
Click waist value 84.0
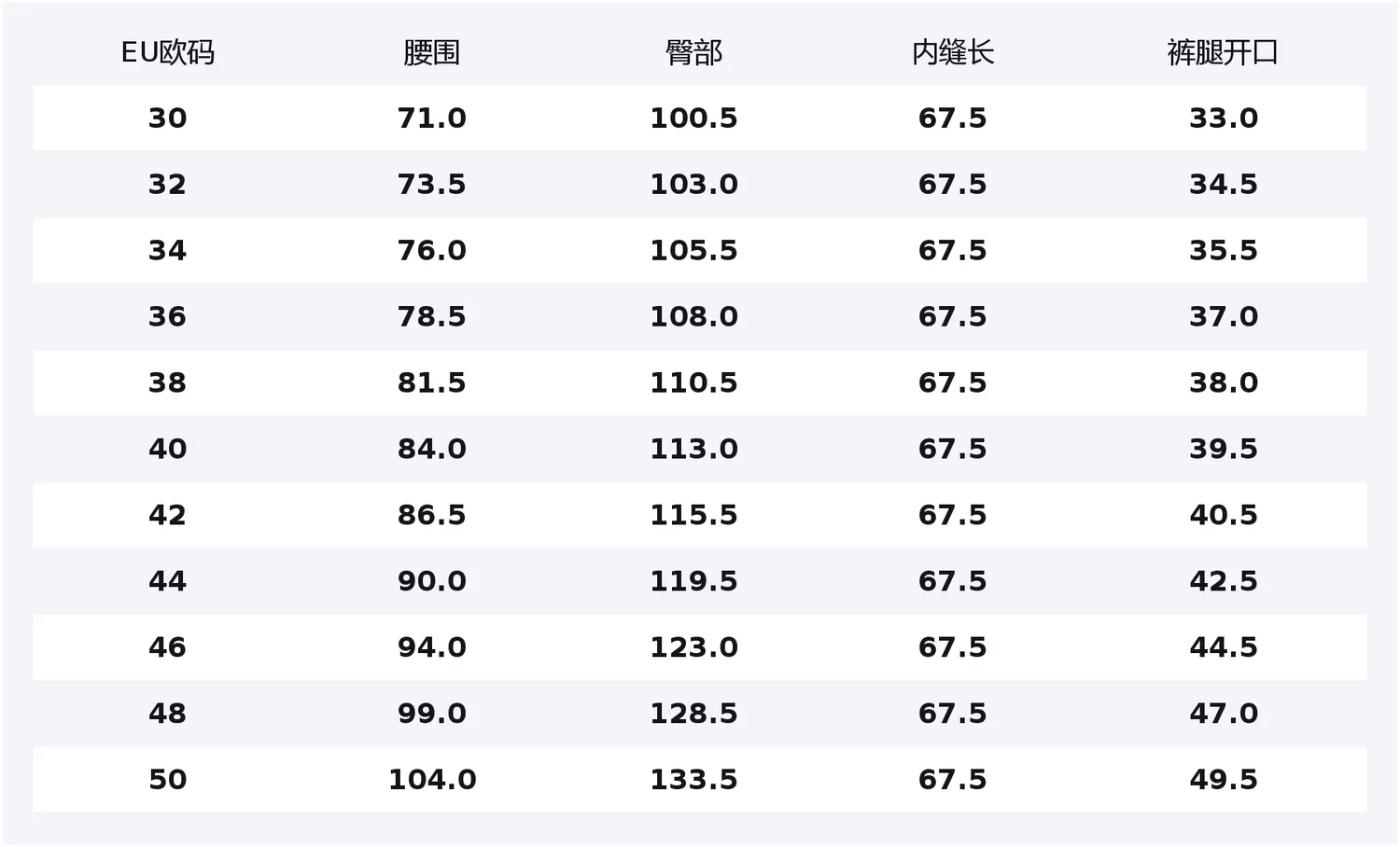coord(432,450)
